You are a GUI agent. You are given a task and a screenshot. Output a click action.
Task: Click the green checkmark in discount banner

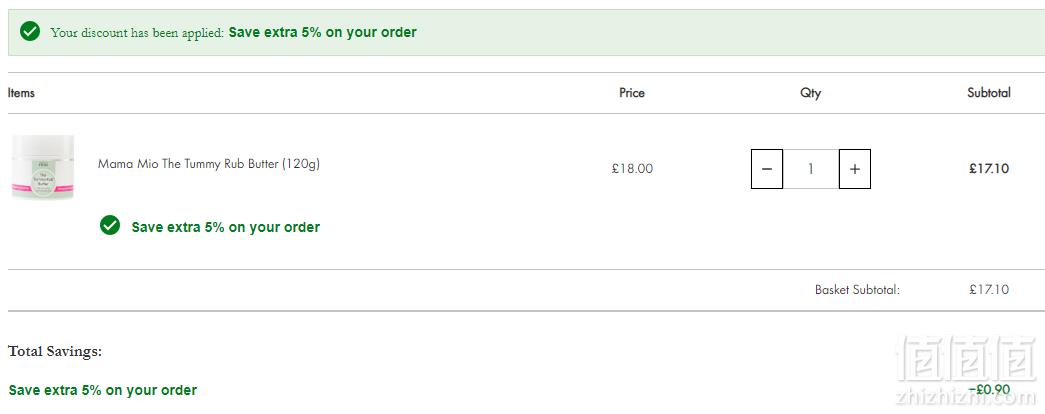coord(30,31)
